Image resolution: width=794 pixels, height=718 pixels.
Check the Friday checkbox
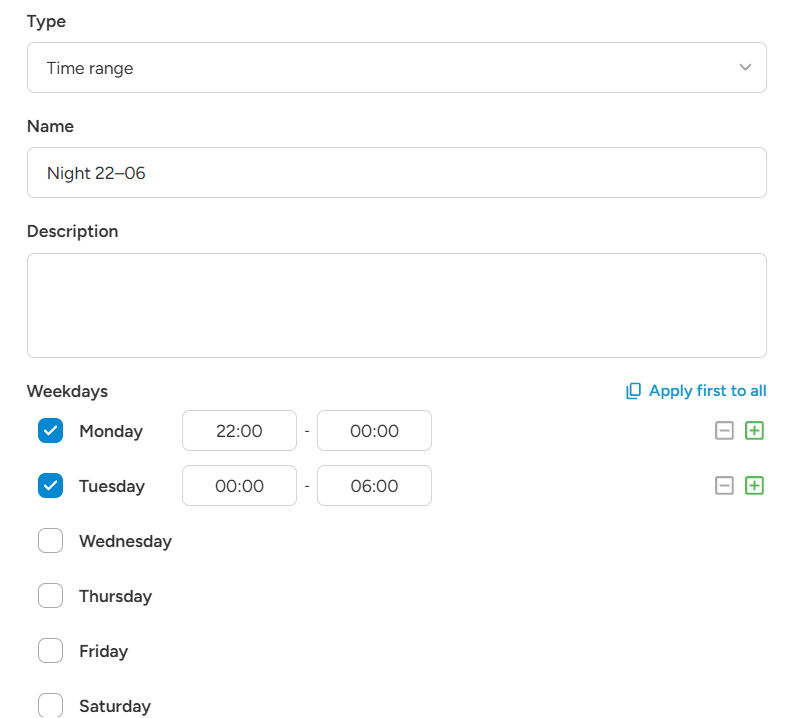point(51,651)
